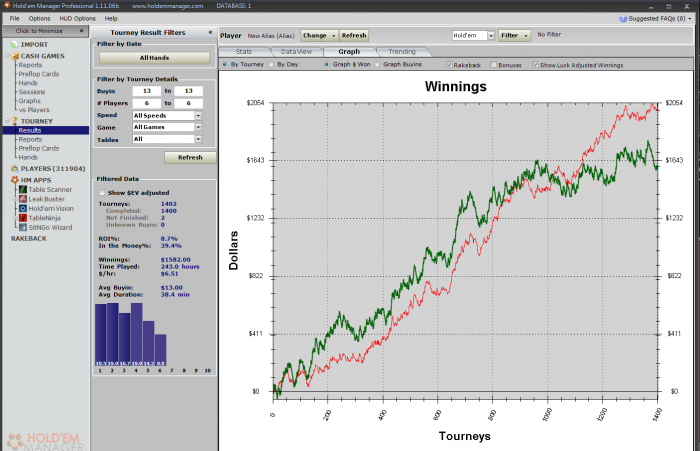Click the All Hands date filter button

pyautogui.click(x=154, y=58)
